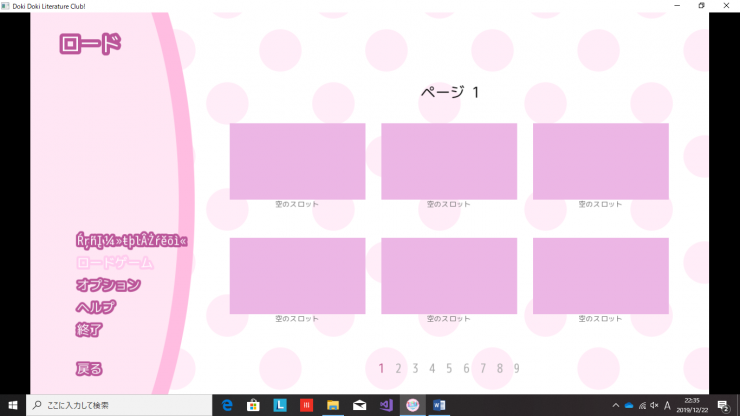
Task: Open Visual Studio from the taskbar
Action: coord(386,405)
